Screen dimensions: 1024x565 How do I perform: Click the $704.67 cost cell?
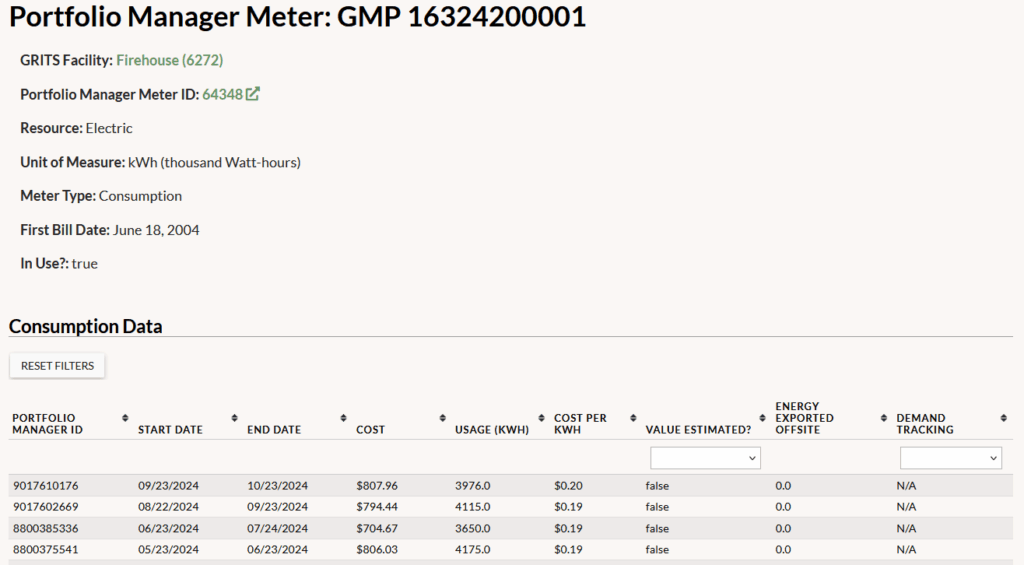[x=376, y=528]
